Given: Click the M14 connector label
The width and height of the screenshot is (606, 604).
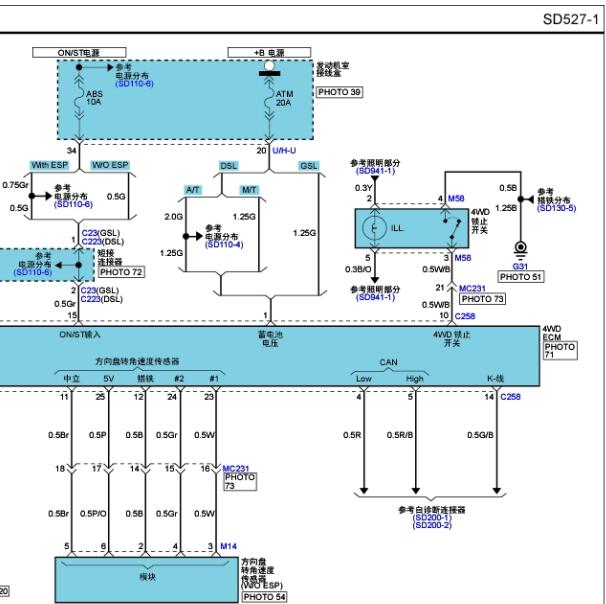Looking at the screenshot, I should click(228, 546).
